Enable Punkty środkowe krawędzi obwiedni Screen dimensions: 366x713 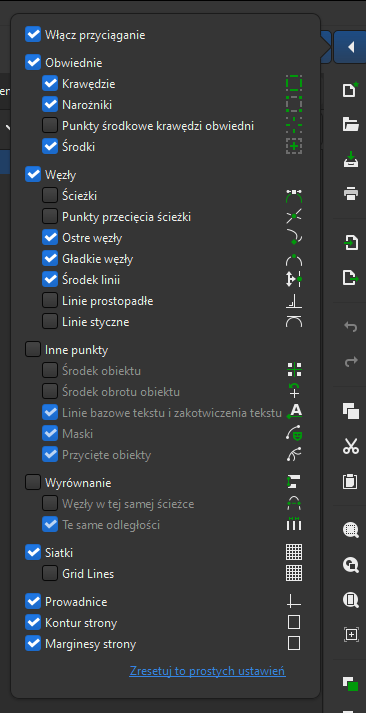(50, 126)
